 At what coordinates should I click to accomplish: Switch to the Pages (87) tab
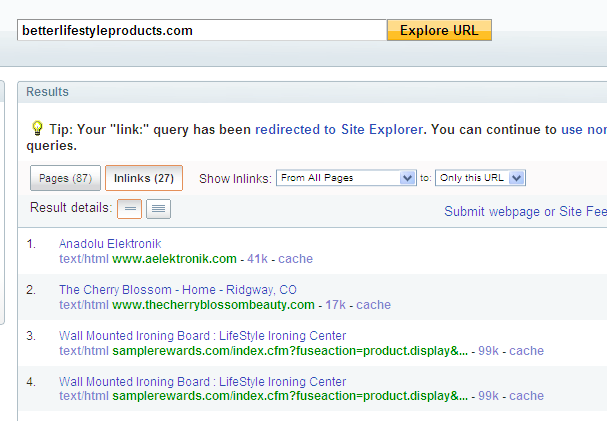point(65,178)
